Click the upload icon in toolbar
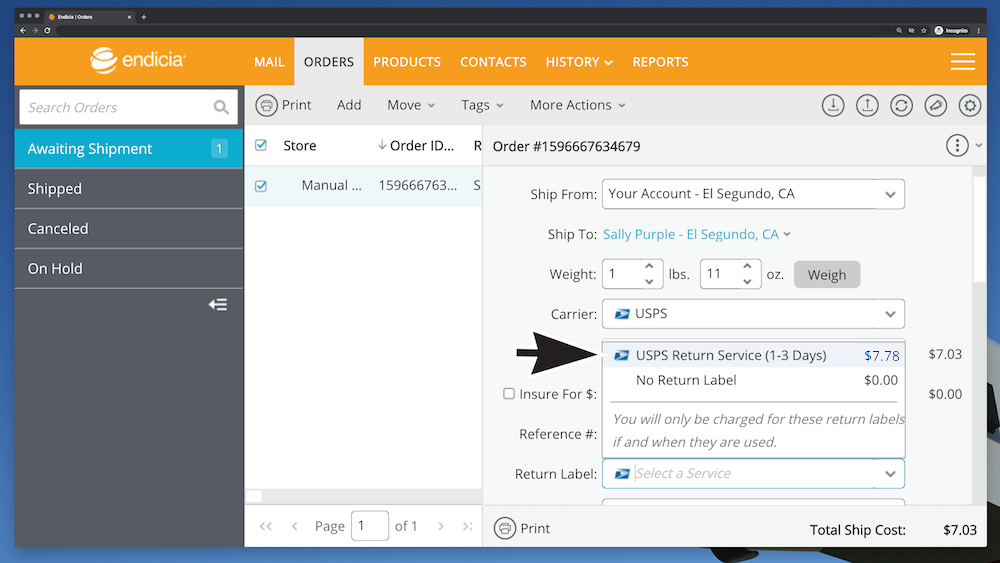This screenshot has width=1000, height=563. [x=867, y=105]
